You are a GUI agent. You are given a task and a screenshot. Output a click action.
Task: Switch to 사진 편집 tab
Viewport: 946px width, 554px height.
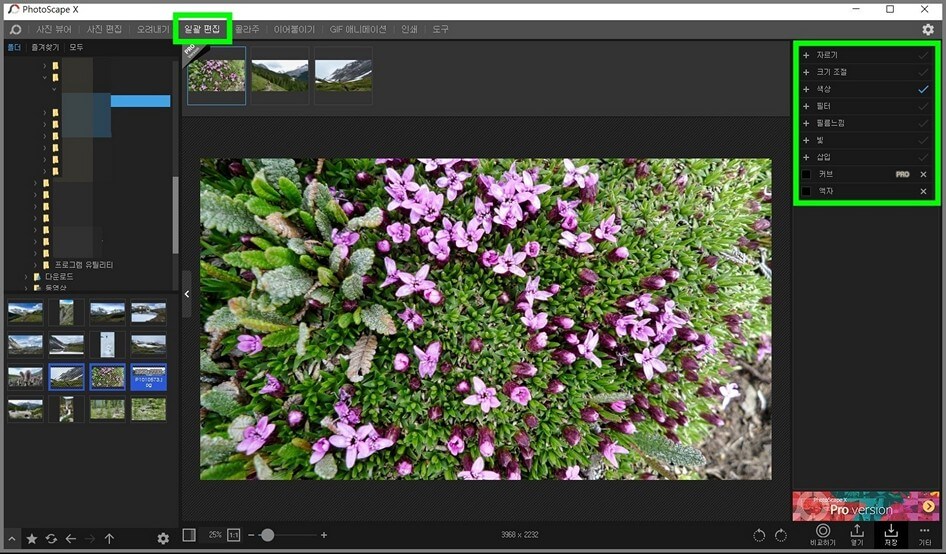pyautogui.click(x=104, y=30)
